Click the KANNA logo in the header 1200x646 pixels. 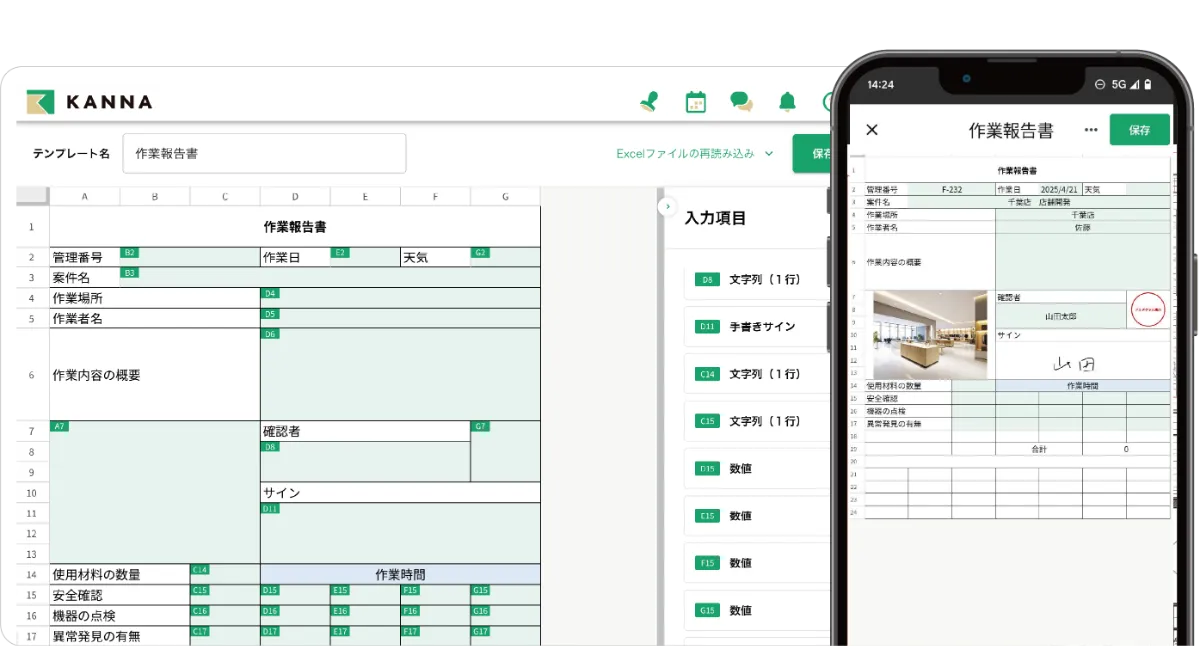click(89, 101)
